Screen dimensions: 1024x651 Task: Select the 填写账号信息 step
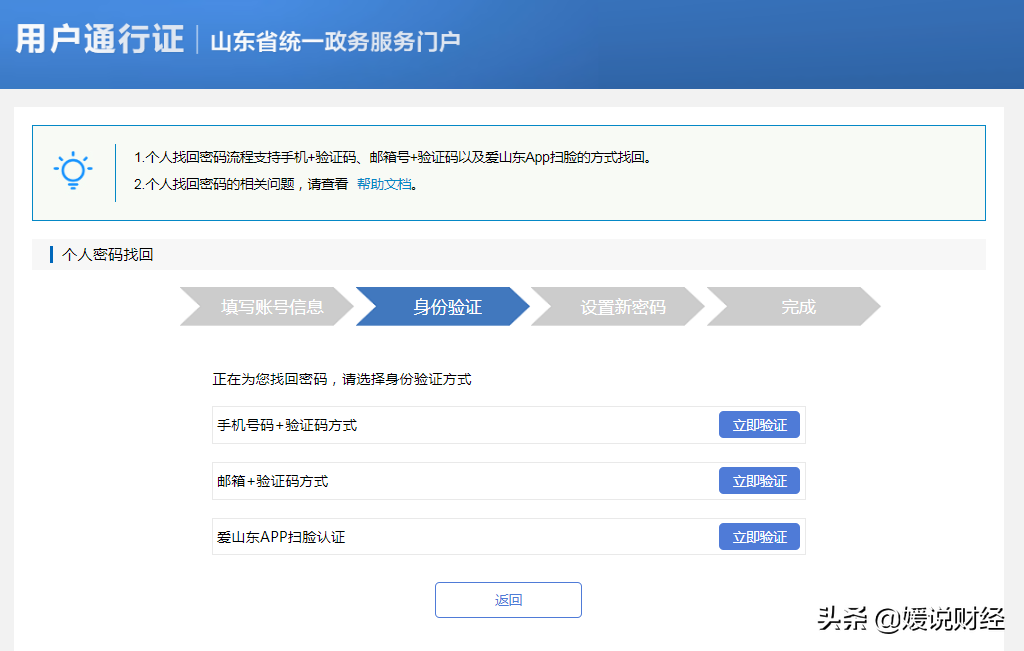266,306
